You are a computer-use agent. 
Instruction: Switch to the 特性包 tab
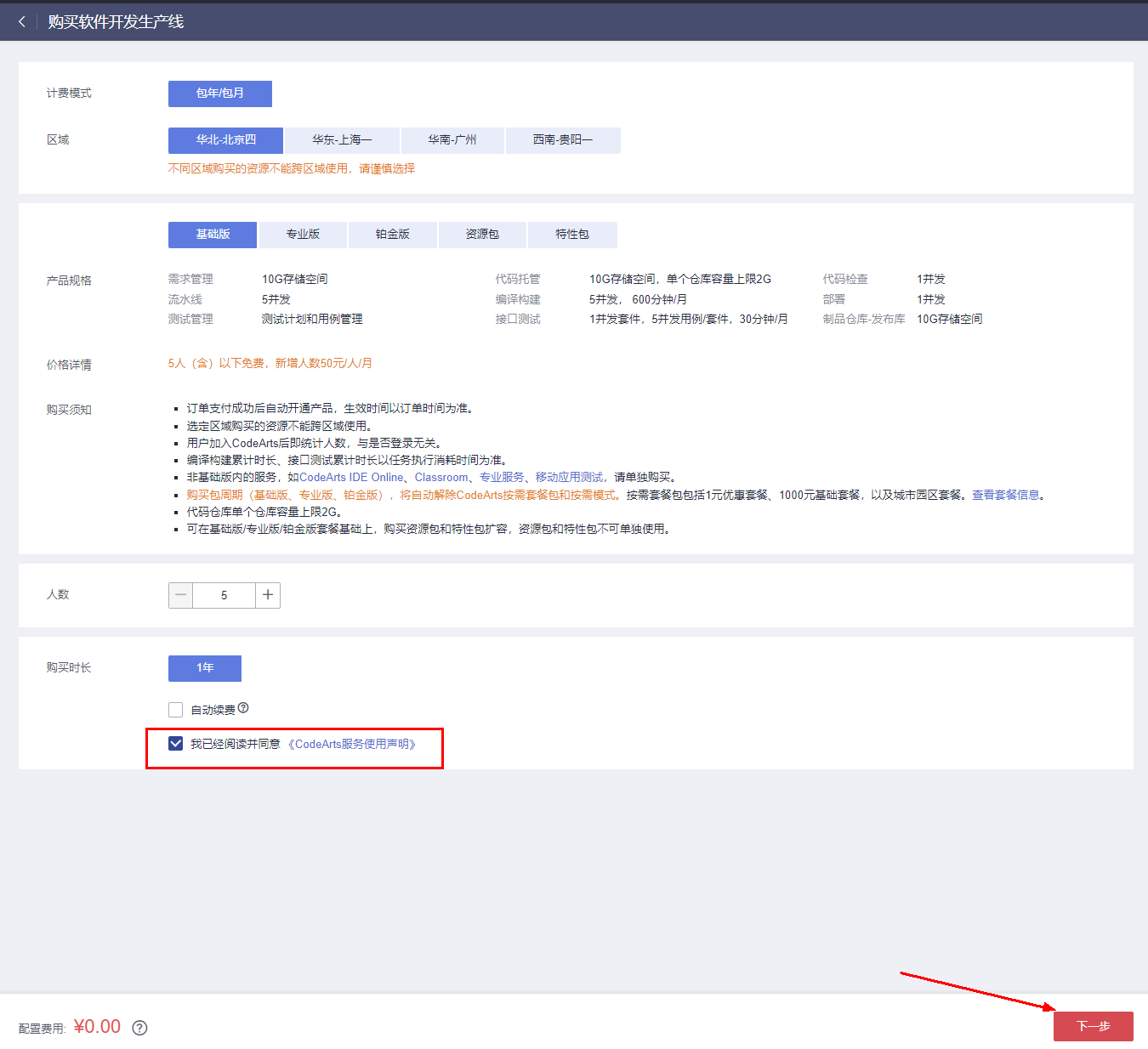(x=572, y=235)
